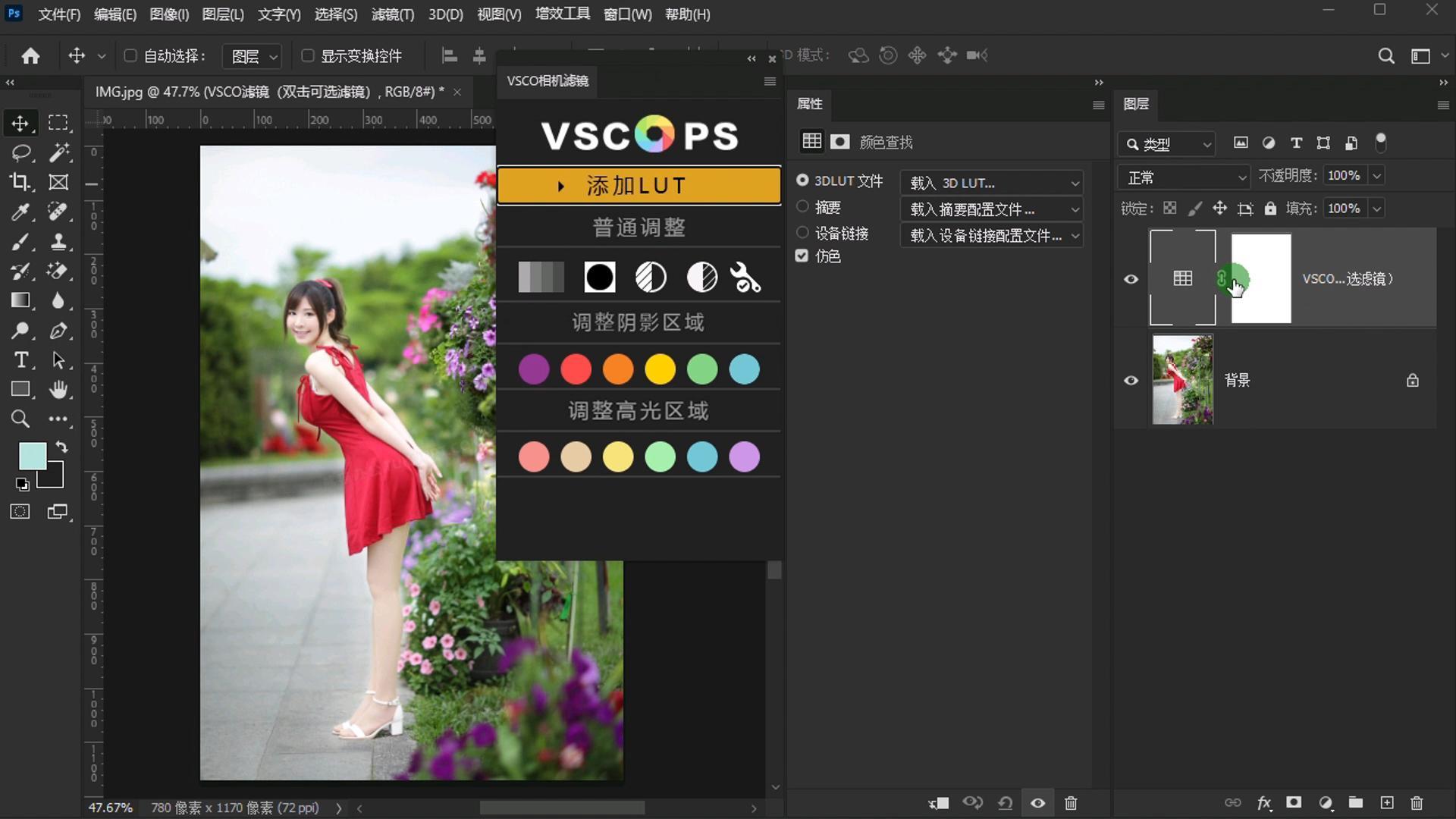Select the Blur tool
Image resolution: width=1456 pixels, height=819 pixels.
tap(58, 300)
